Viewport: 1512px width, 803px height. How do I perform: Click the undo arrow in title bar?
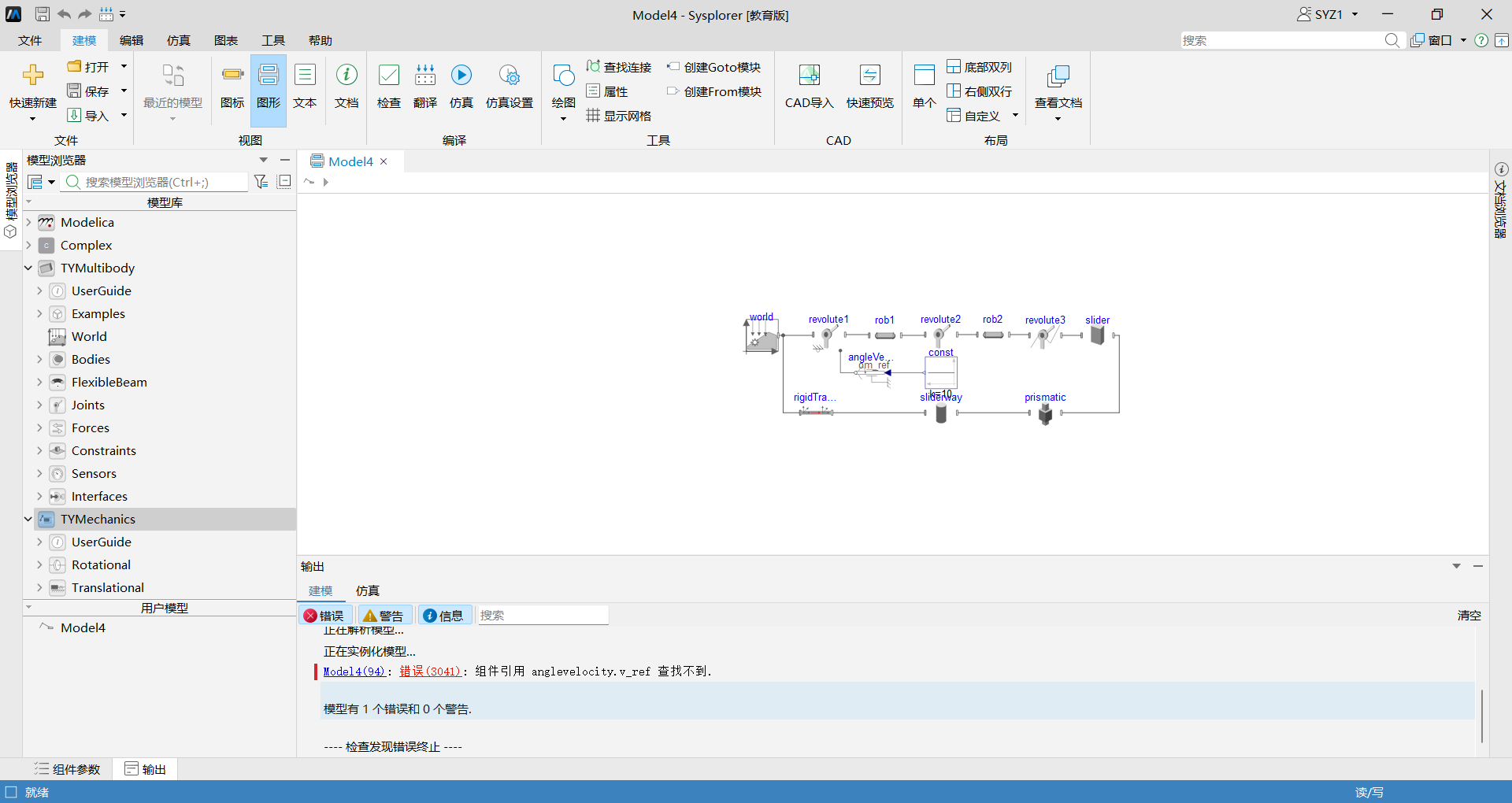[x=64, y=14]
